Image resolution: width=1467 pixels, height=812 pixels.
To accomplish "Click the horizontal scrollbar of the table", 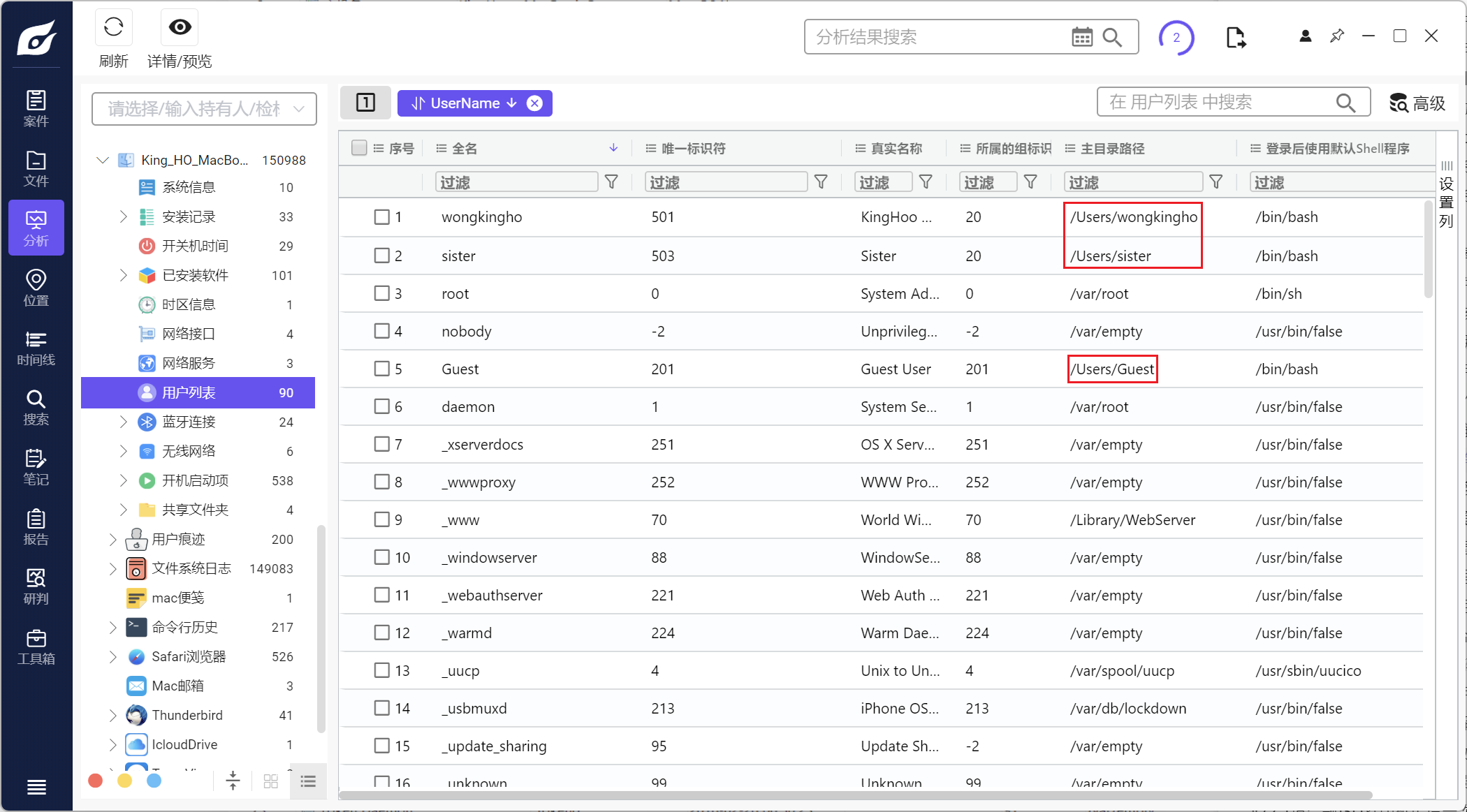I will click(856, 795).
